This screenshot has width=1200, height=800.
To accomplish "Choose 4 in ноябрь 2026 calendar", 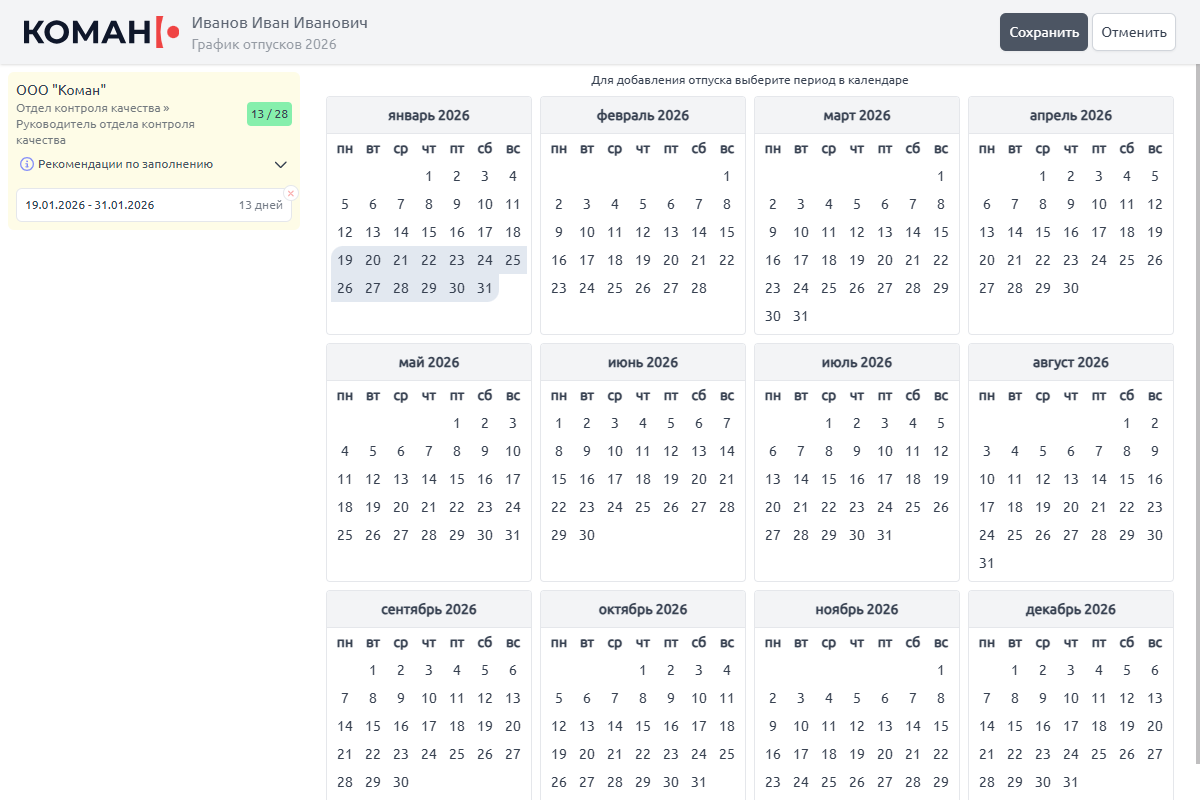I will click(829, 698).
